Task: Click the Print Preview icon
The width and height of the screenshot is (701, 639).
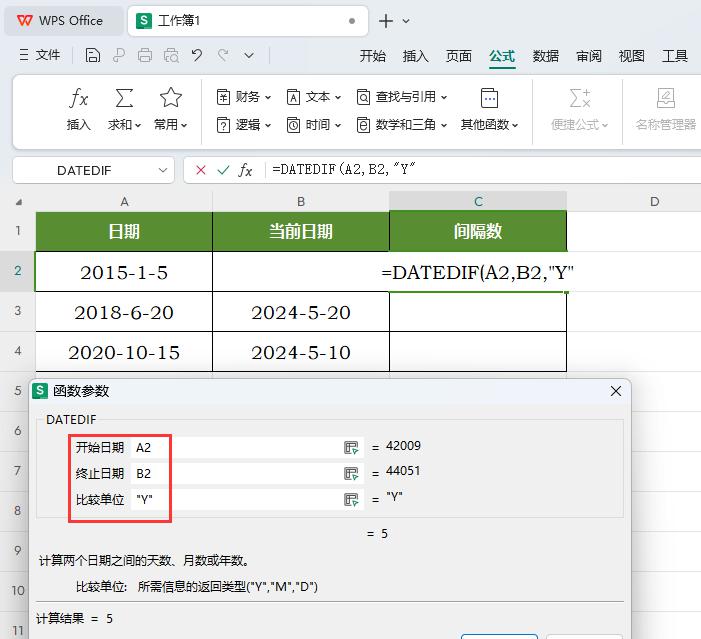Action: [x=171, y=55]
